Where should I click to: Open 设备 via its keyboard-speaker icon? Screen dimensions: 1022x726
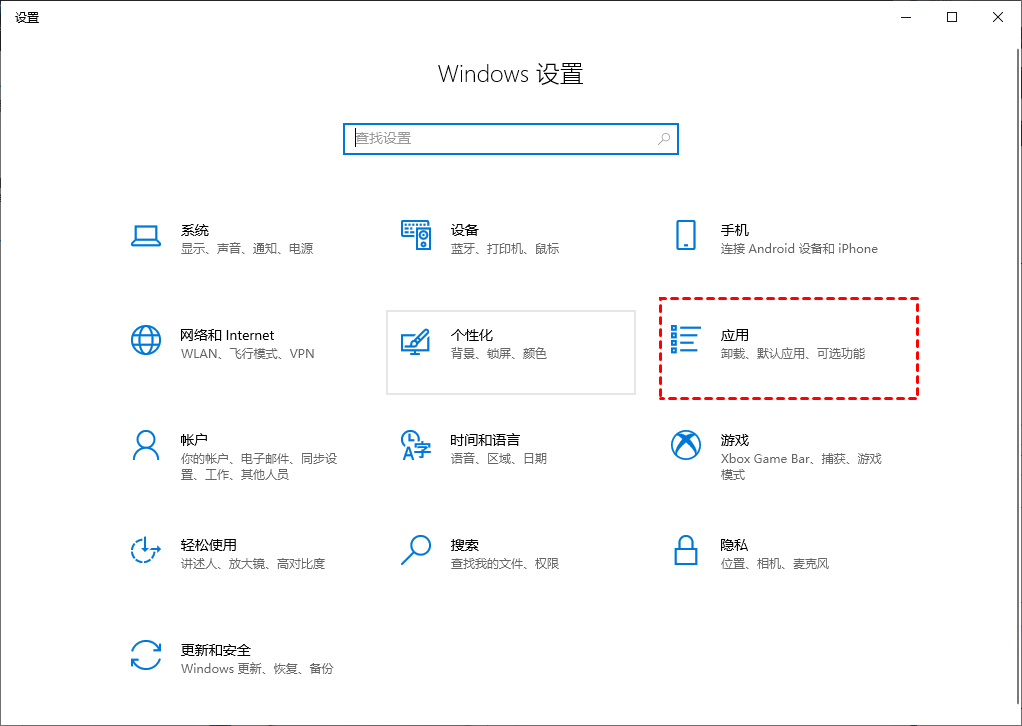(415, 236)
